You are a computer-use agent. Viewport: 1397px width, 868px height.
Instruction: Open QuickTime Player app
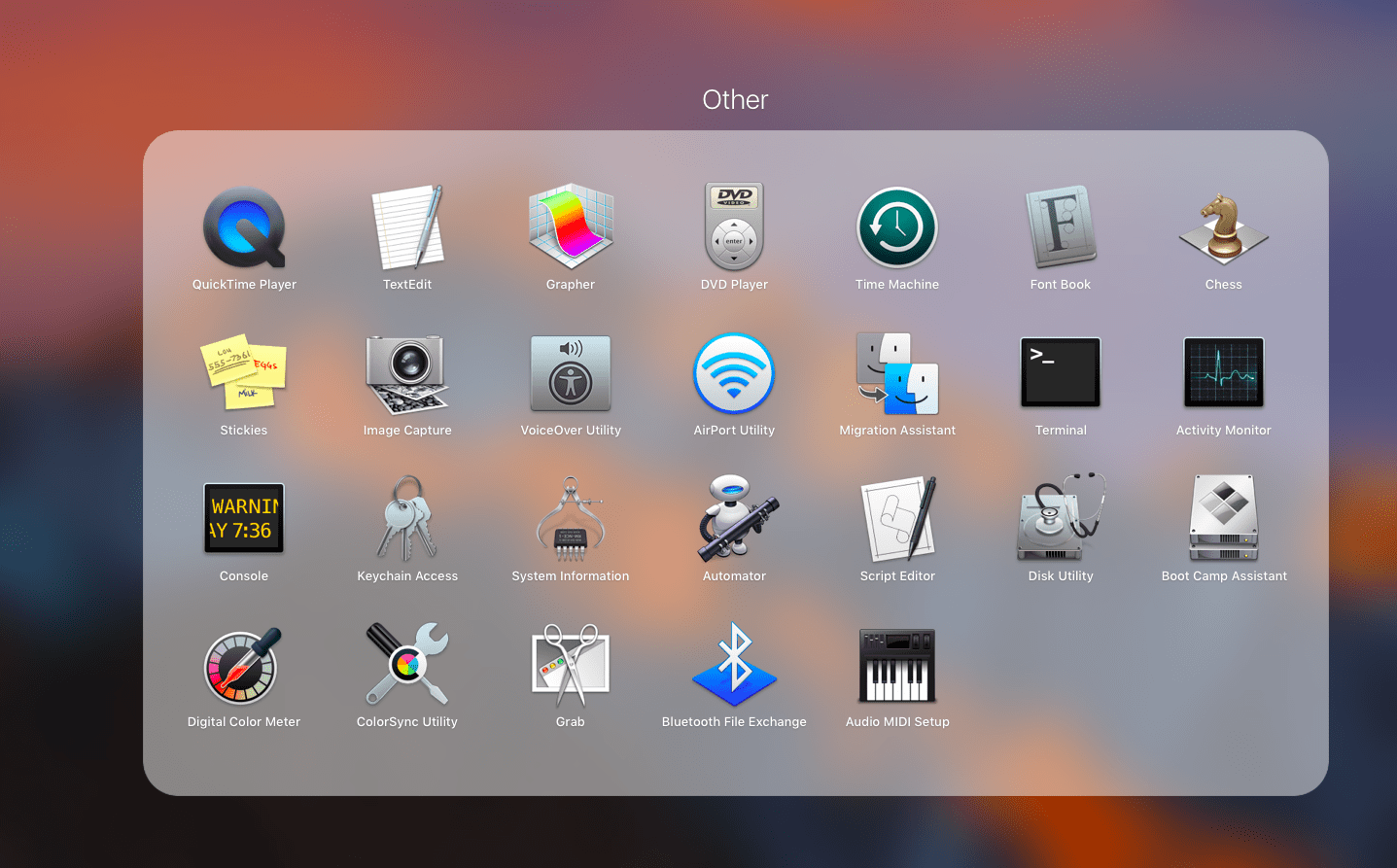[x=244, y=228]
